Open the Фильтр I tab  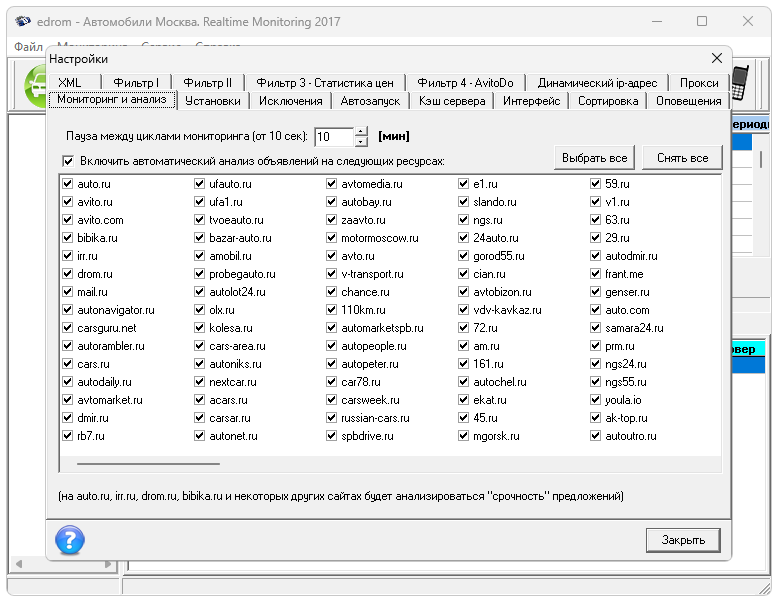point(136,82)
